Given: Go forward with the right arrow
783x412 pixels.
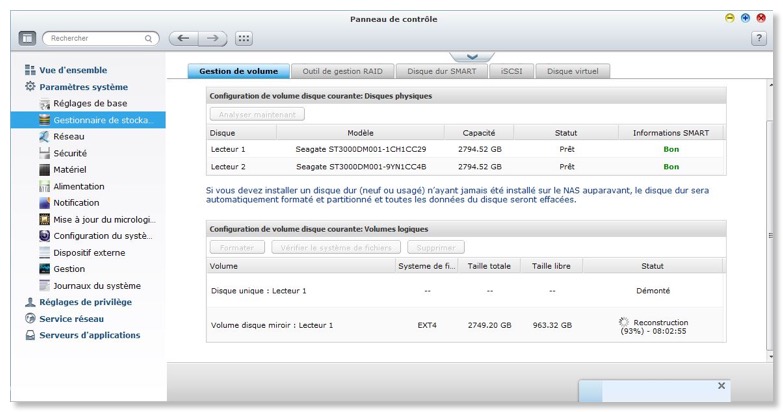Looking at the screenshot, I should [x=211, y=38].
